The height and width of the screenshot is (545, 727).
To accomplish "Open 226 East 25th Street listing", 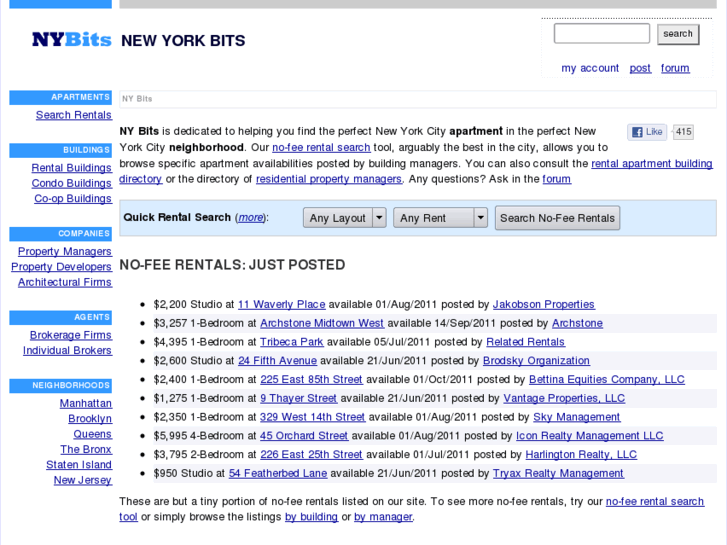I will pos(311,455).
